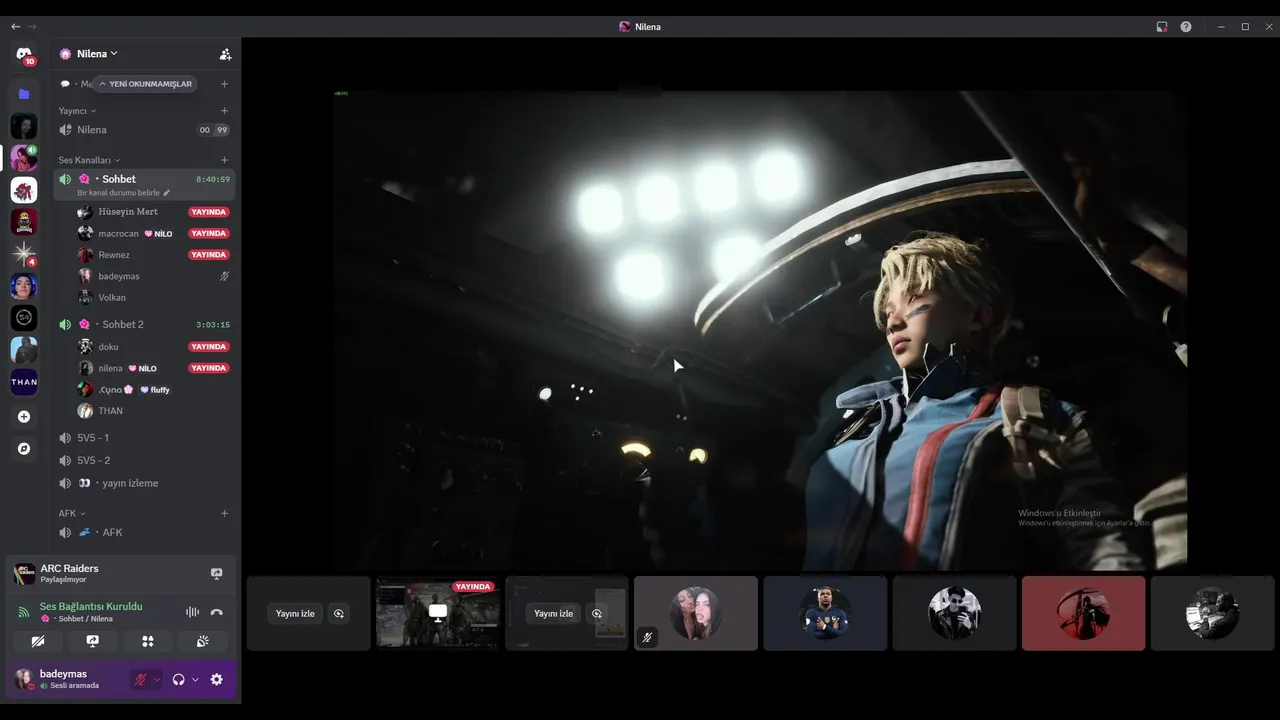This screenshot has height=720, width=1280.
Task: Add a channel to the Yayıncı category
Action: click(224, 111)
